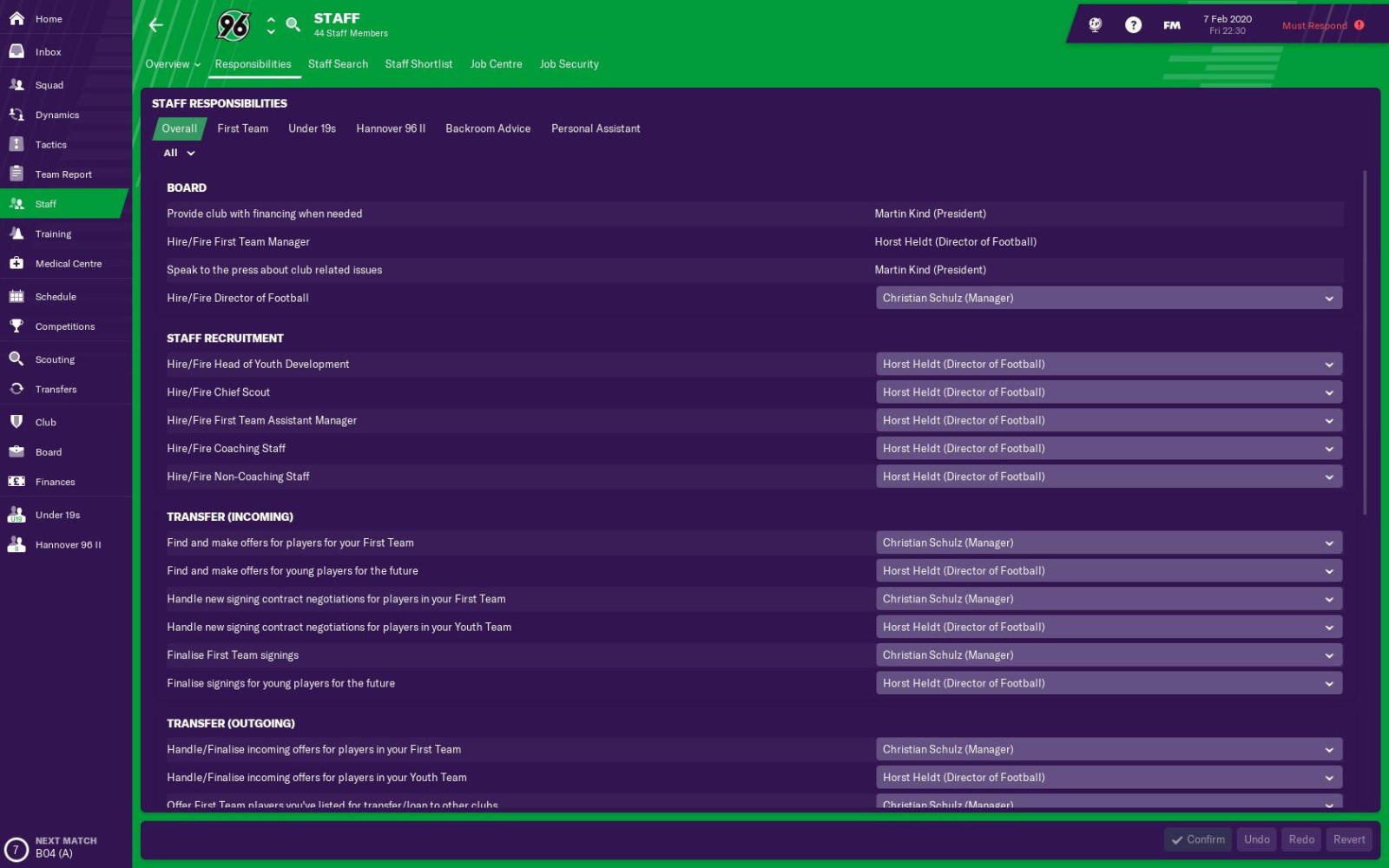The image size is (1389, 868).
Task: Switch to Staff Search tab
Action: pyautogui.click(x=338, y=64)
